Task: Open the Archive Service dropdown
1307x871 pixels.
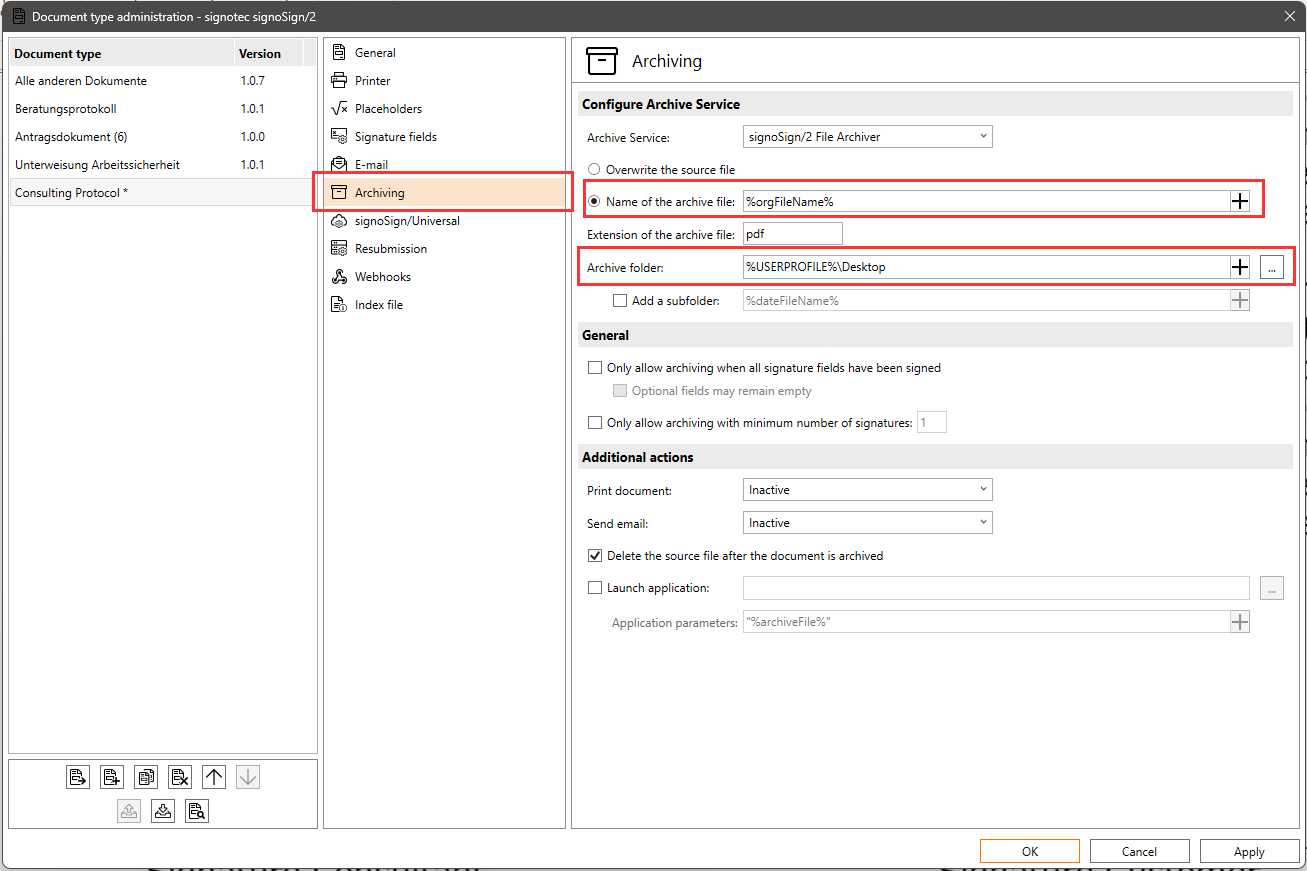Action: [868, 137]
